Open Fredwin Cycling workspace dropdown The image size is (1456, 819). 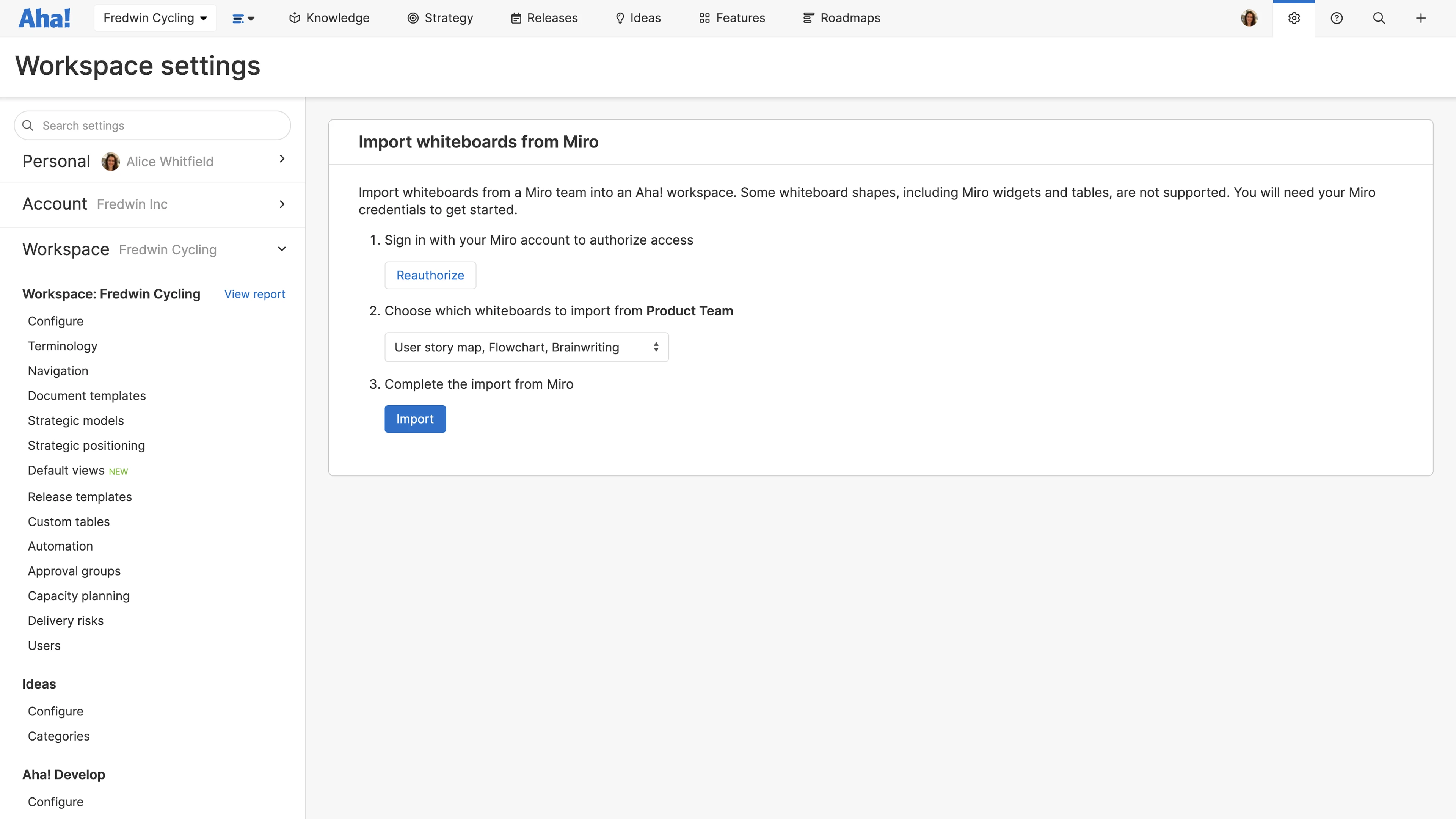pos(155,18)
